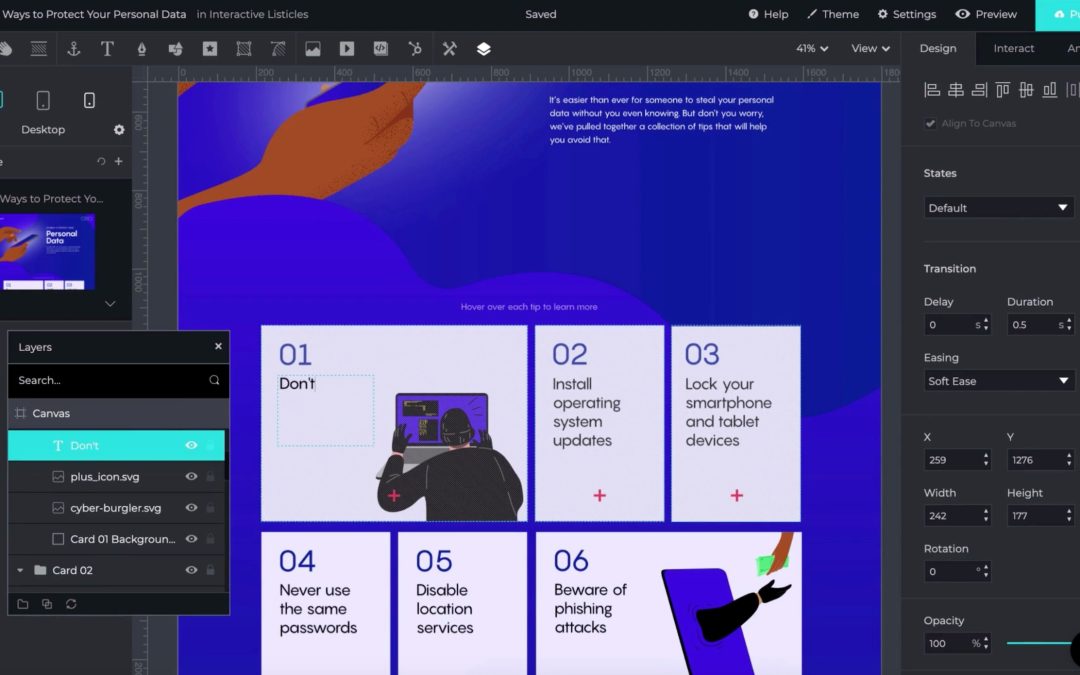This screenshot has width=1080, height=675.
Task: Hide the Card 02 folder layer
Action: pyautogui.click(x=191, y=570)
